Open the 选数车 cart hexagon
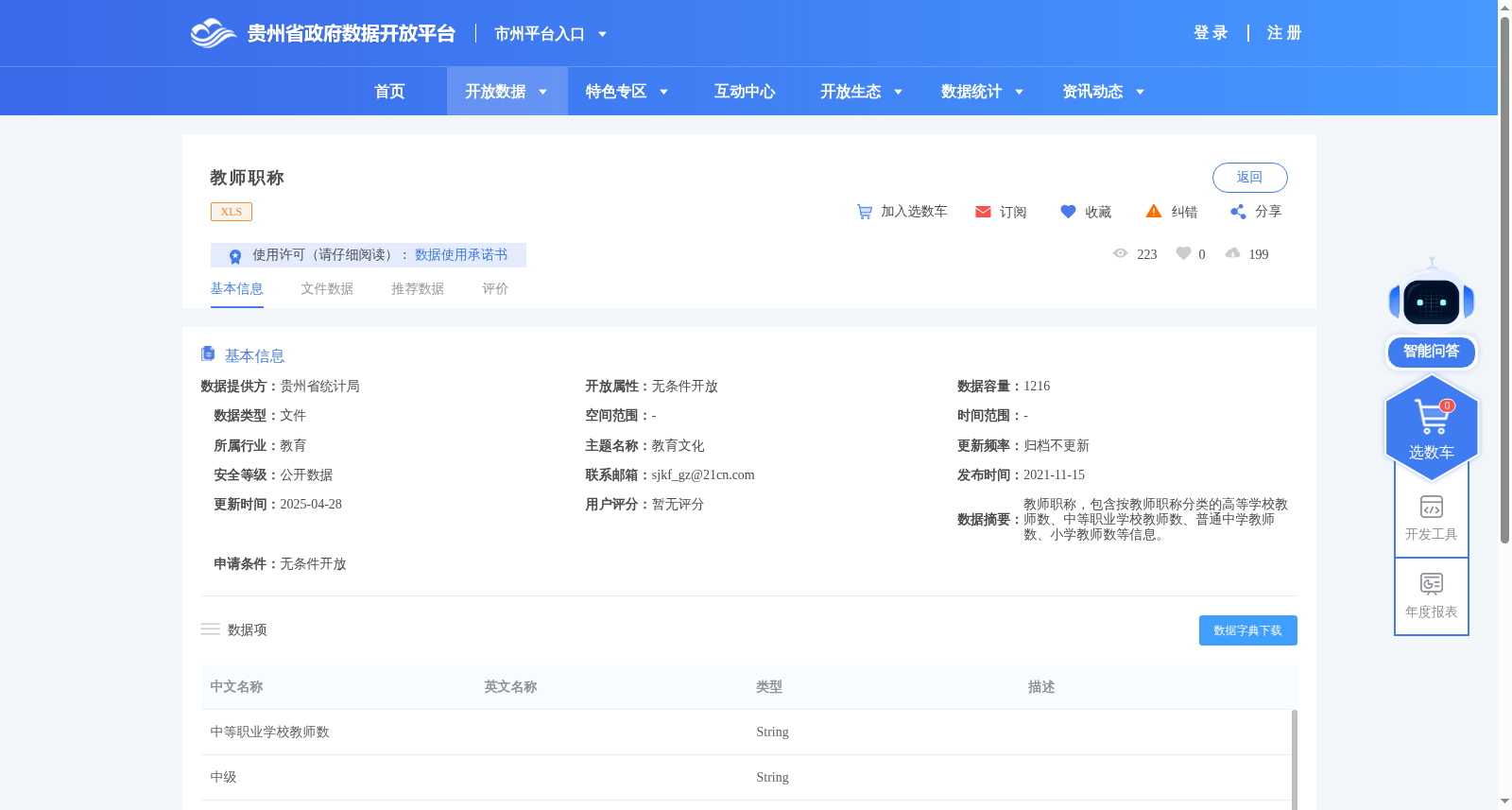The height and width of the screenshot is (810, 1512). pos(1432,427)
